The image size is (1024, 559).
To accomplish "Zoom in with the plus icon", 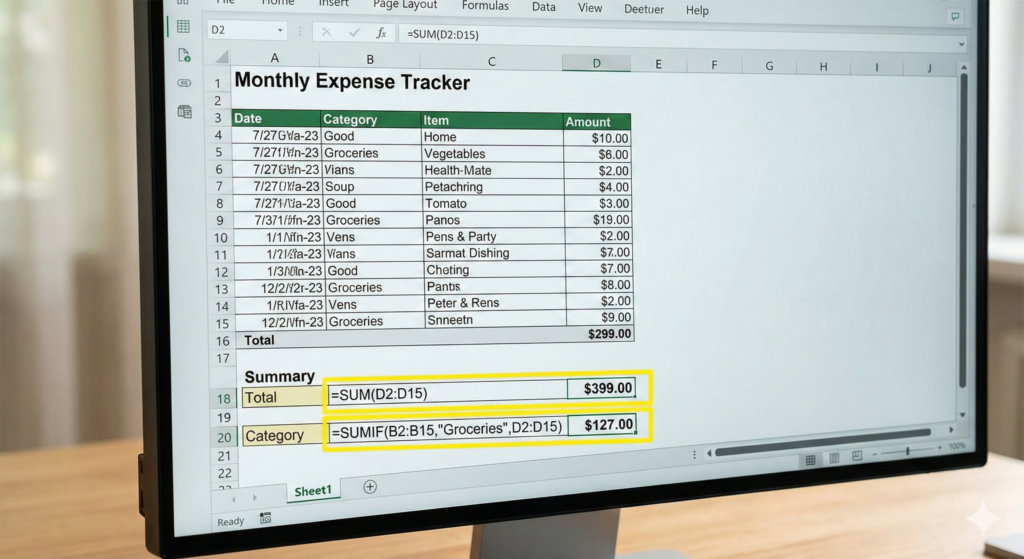I will click(939, 448).
